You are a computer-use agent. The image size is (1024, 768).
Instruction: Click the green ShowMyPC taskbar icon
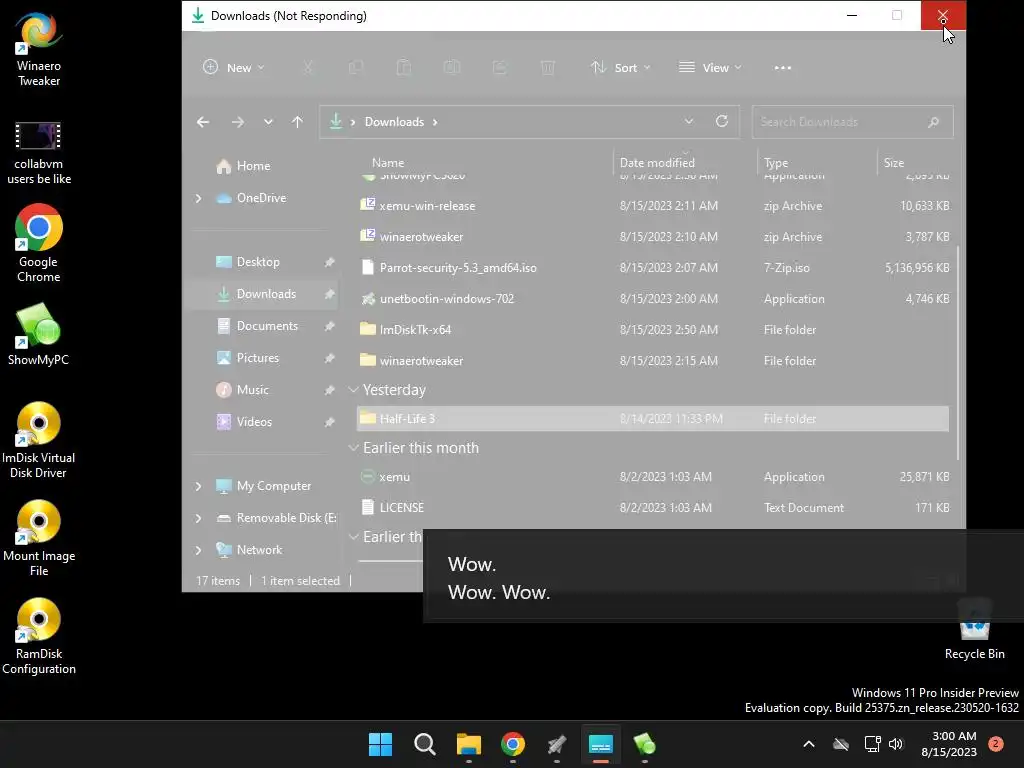tap(645, 744)
